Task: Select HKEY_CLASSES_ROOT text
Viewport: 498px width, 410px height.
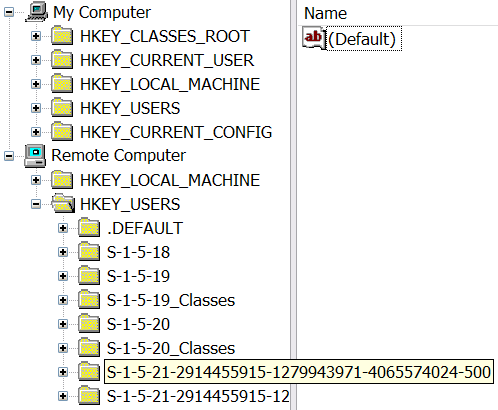Action: 165,36
